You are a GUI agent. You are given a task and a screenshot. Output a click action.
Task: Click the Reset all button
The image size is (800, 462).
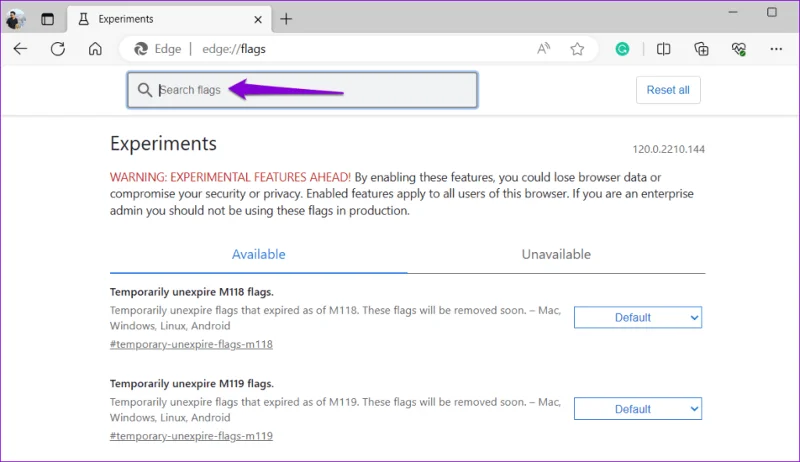[668, 90]
